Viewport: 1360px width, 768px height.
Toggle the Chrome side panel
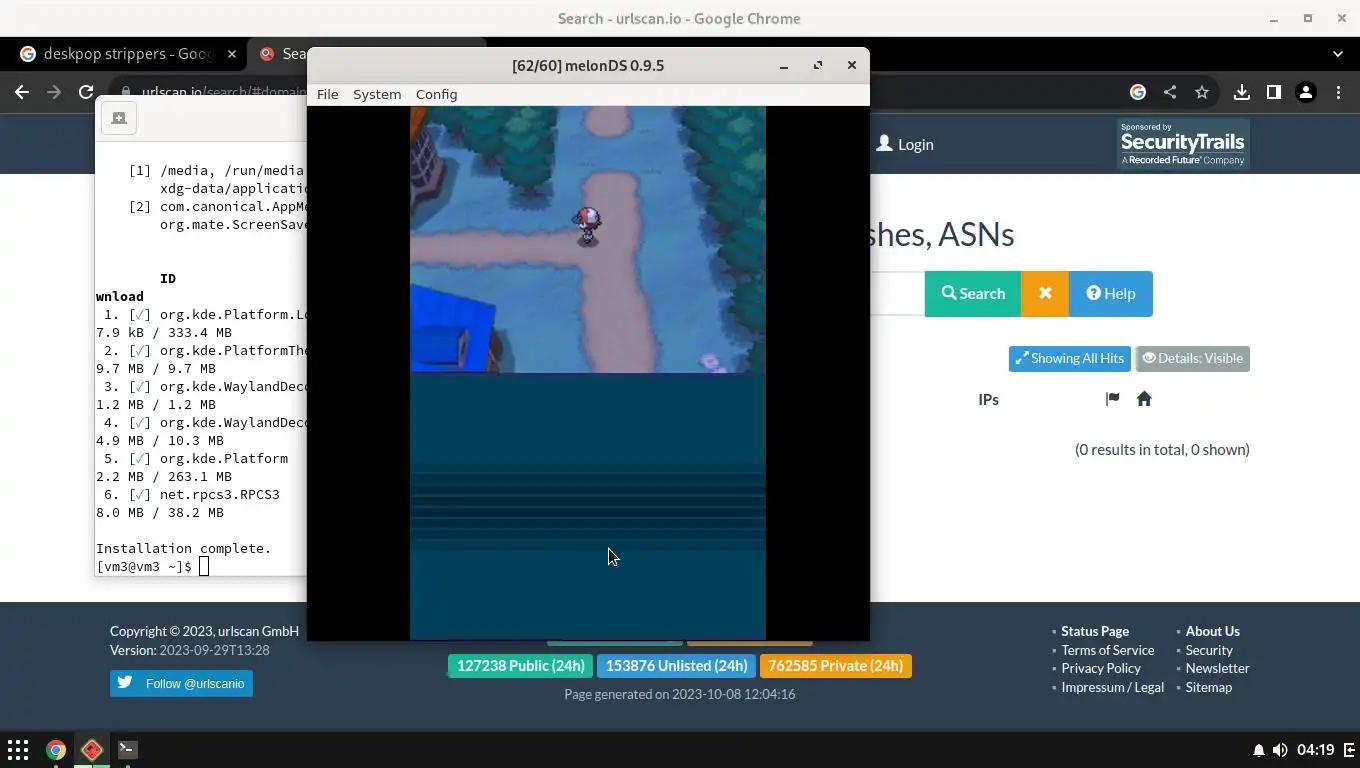tap(1273, 92)
